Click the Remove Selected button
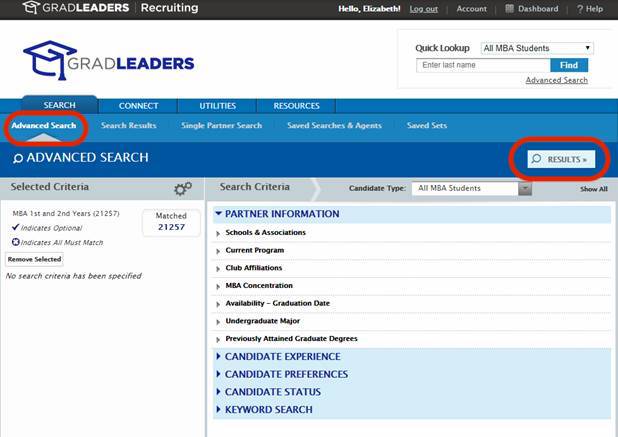 coord(34,259)
